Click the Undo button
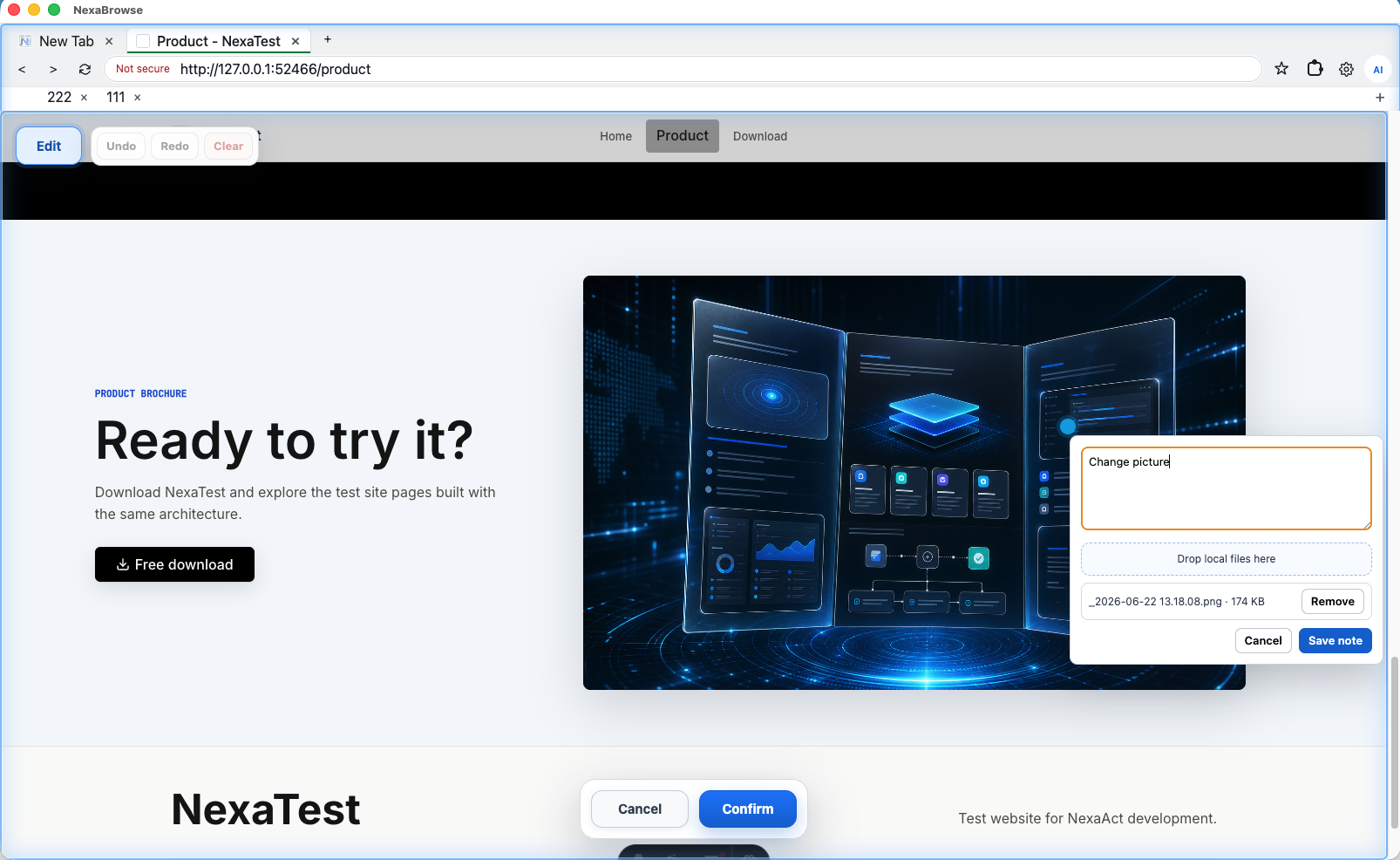This screenshot has width=1400, height=860. pyautogui.click(x=121, y=146)
